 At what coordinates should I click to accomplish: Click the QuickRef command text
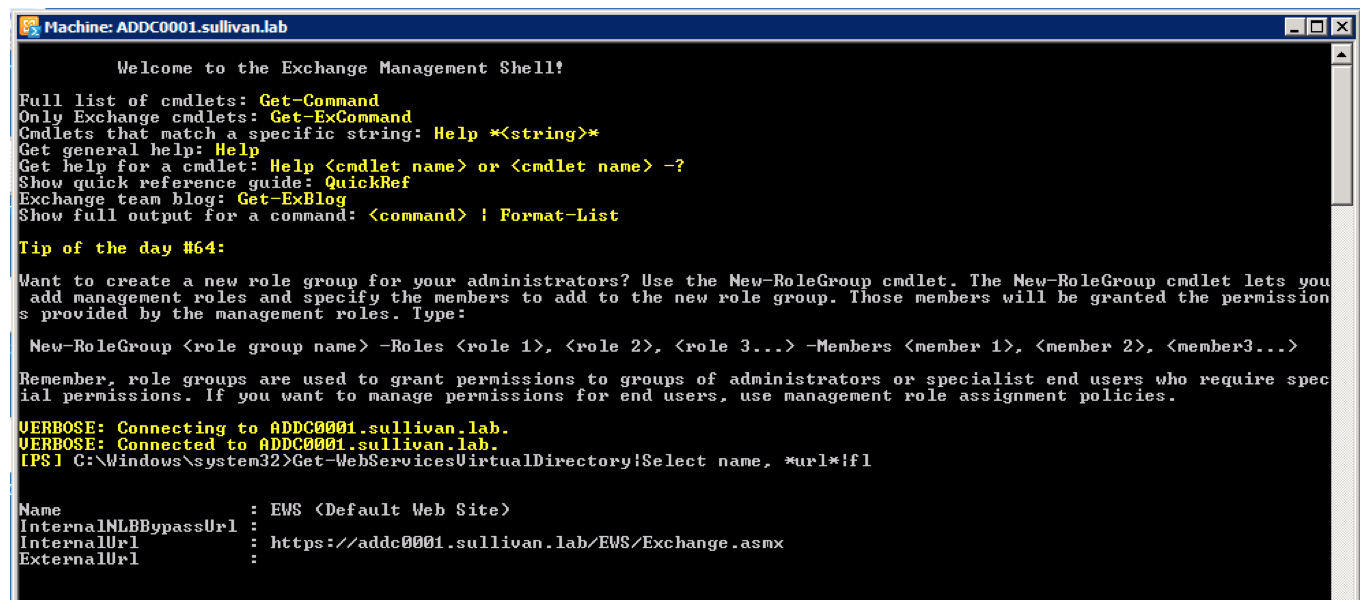(368, 183)
